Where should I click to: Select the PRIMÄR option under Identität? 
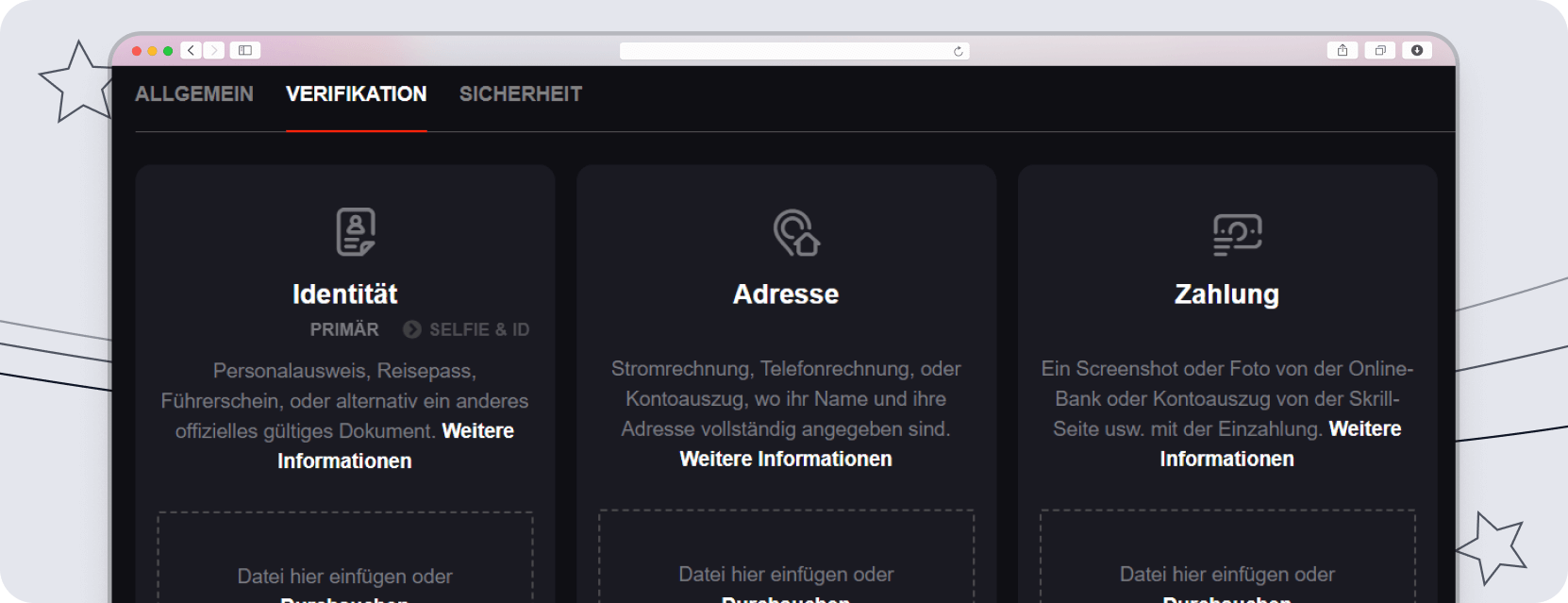click(344, 329)
